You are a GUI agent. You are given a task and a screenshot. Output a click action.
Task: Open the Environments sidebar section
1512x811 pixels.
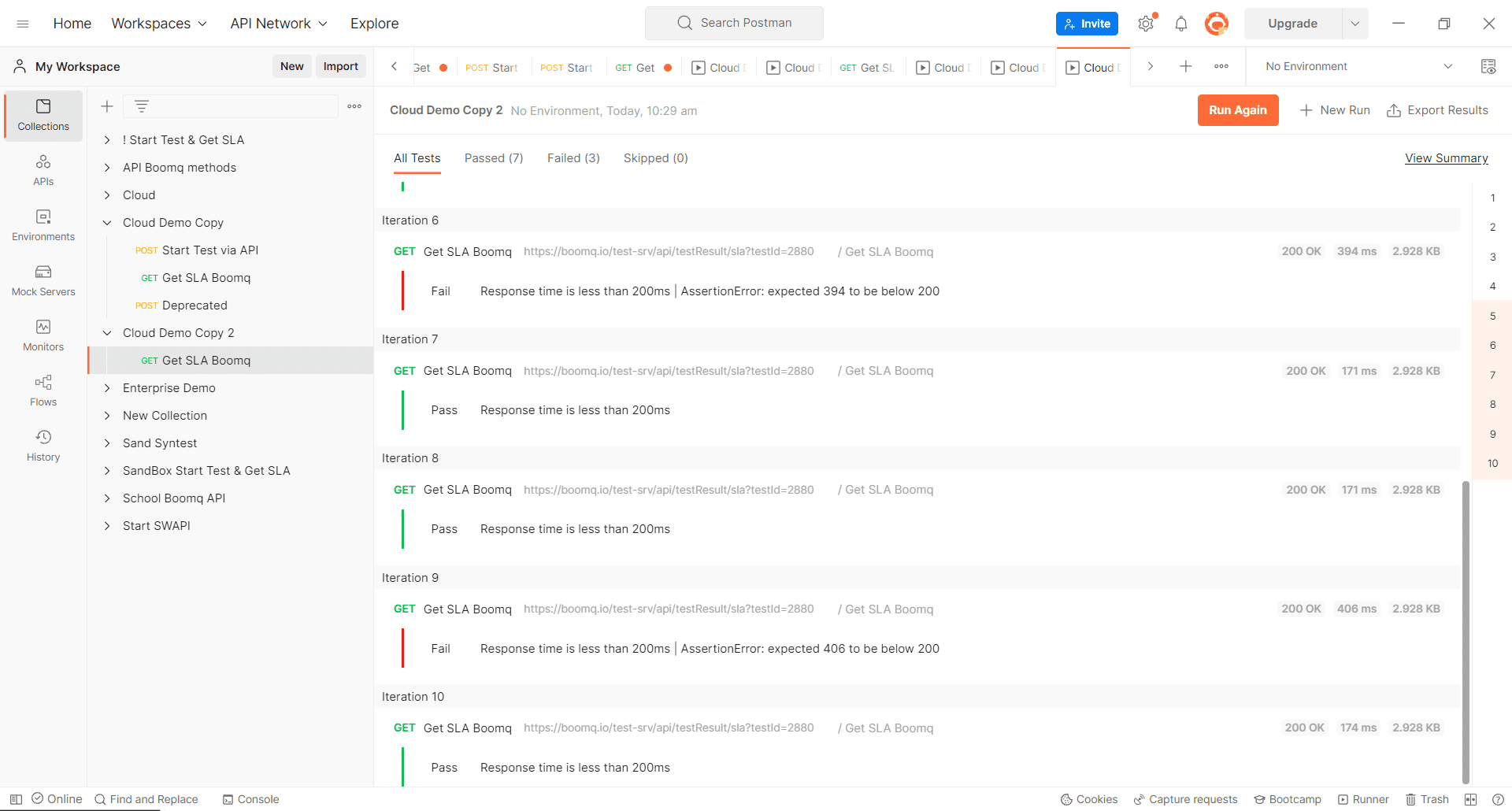click(x=43, y=225)
